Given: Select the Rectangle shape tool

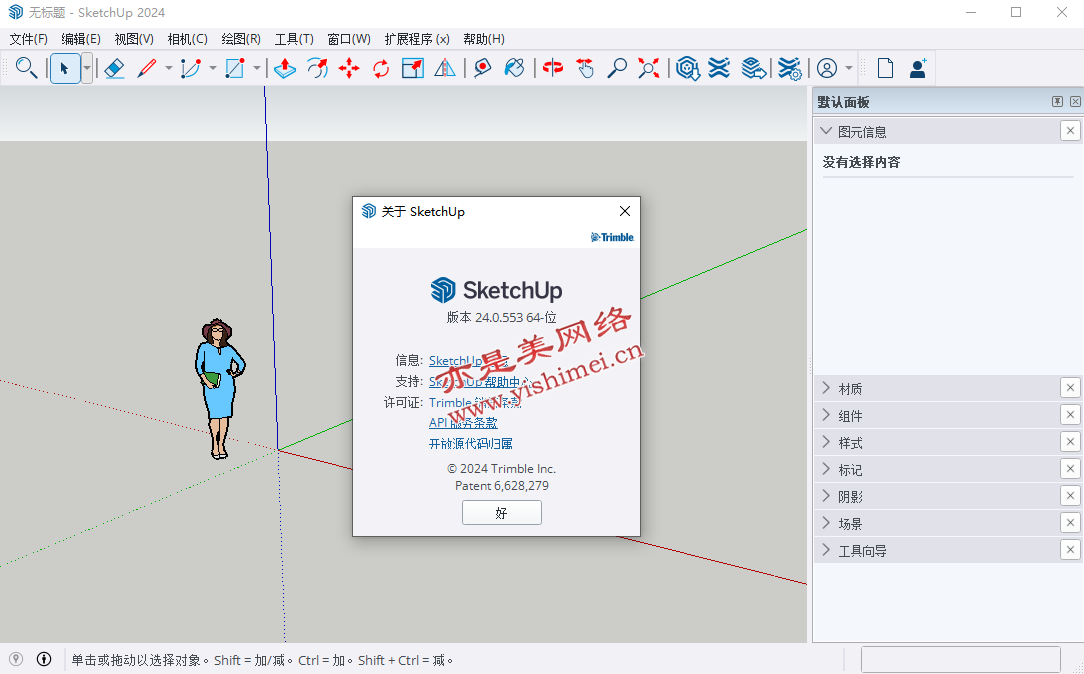Looking at the screenshot, I should coord(234,68).
